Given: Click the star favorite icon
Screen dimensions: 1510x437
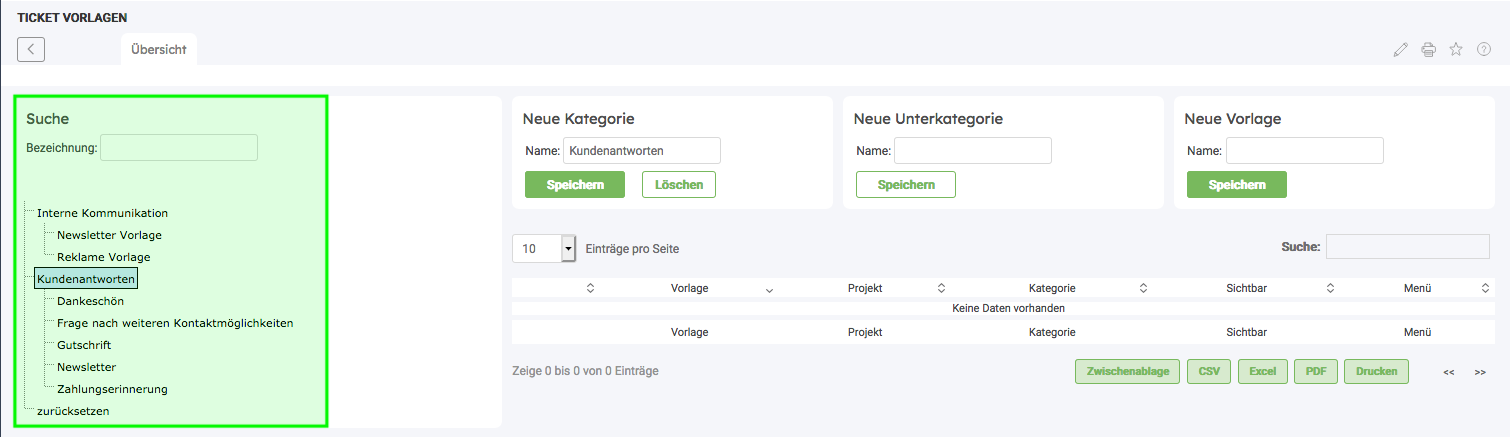Looking at the screenshot, I should pos(1456,50).
